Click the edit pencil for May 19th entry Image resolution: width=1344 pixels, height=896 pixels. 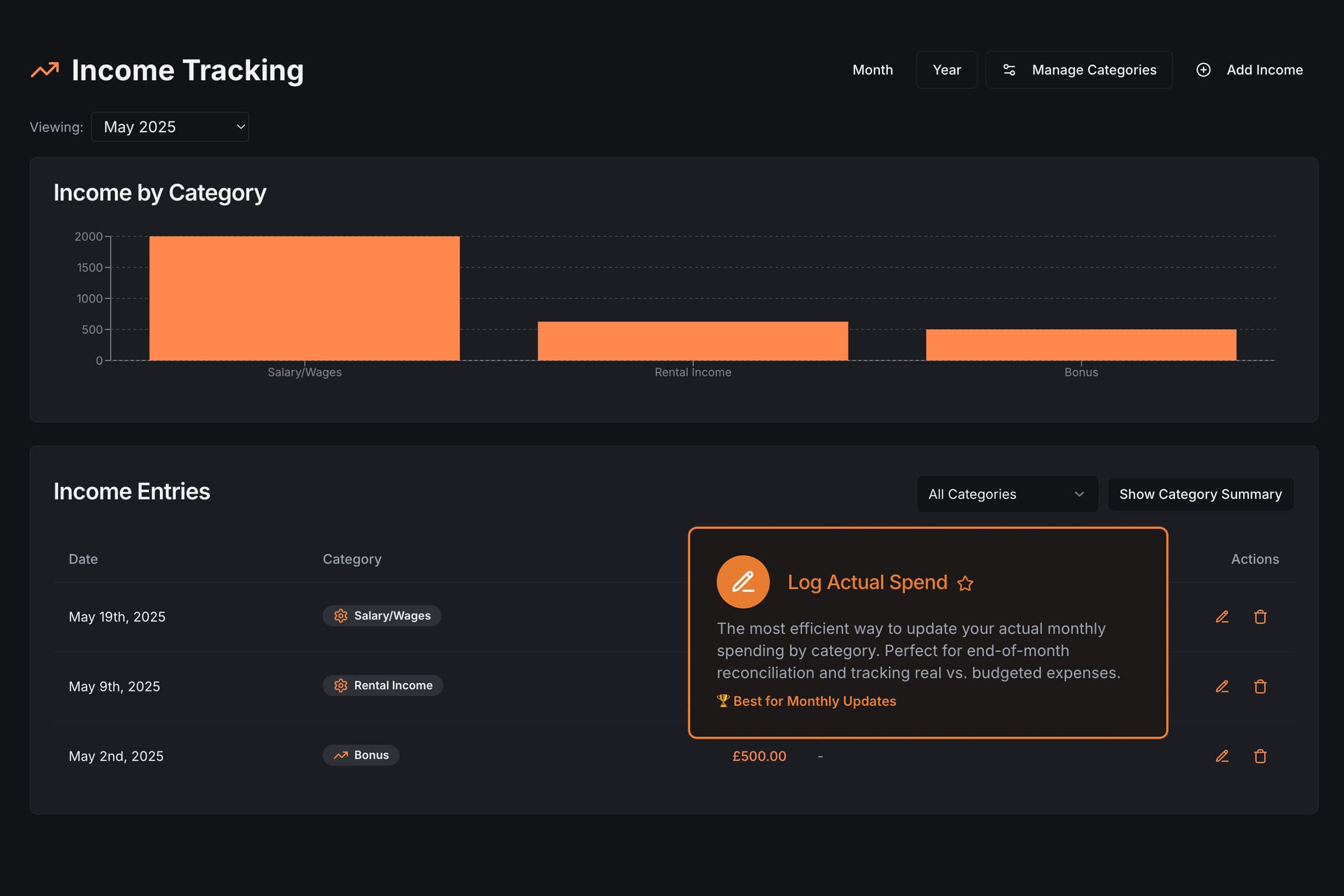(1222, 617)
